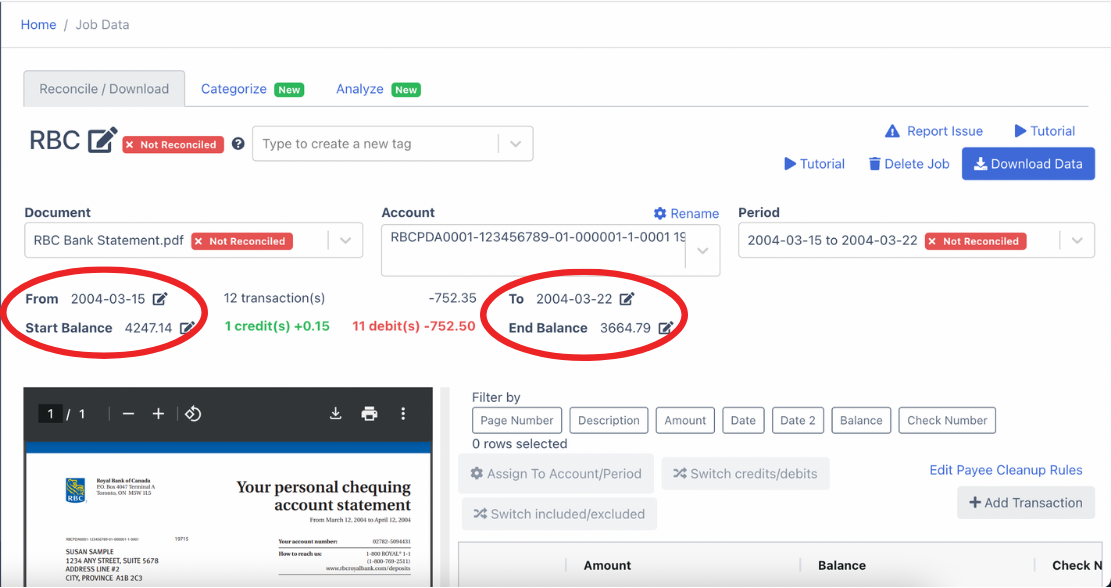Zoom out the PDF viewer
Screen dimensions: 1111x588
(x=128, y=414)
